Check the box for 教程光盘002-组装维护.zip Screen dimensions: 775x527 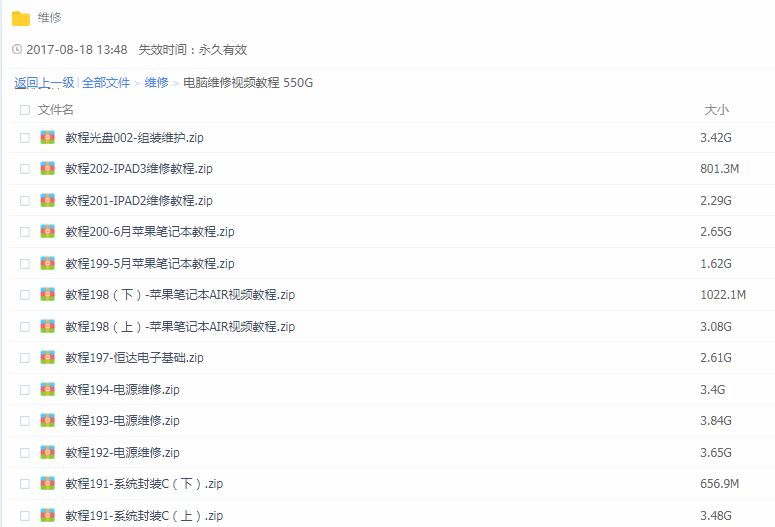pos(25,138)
